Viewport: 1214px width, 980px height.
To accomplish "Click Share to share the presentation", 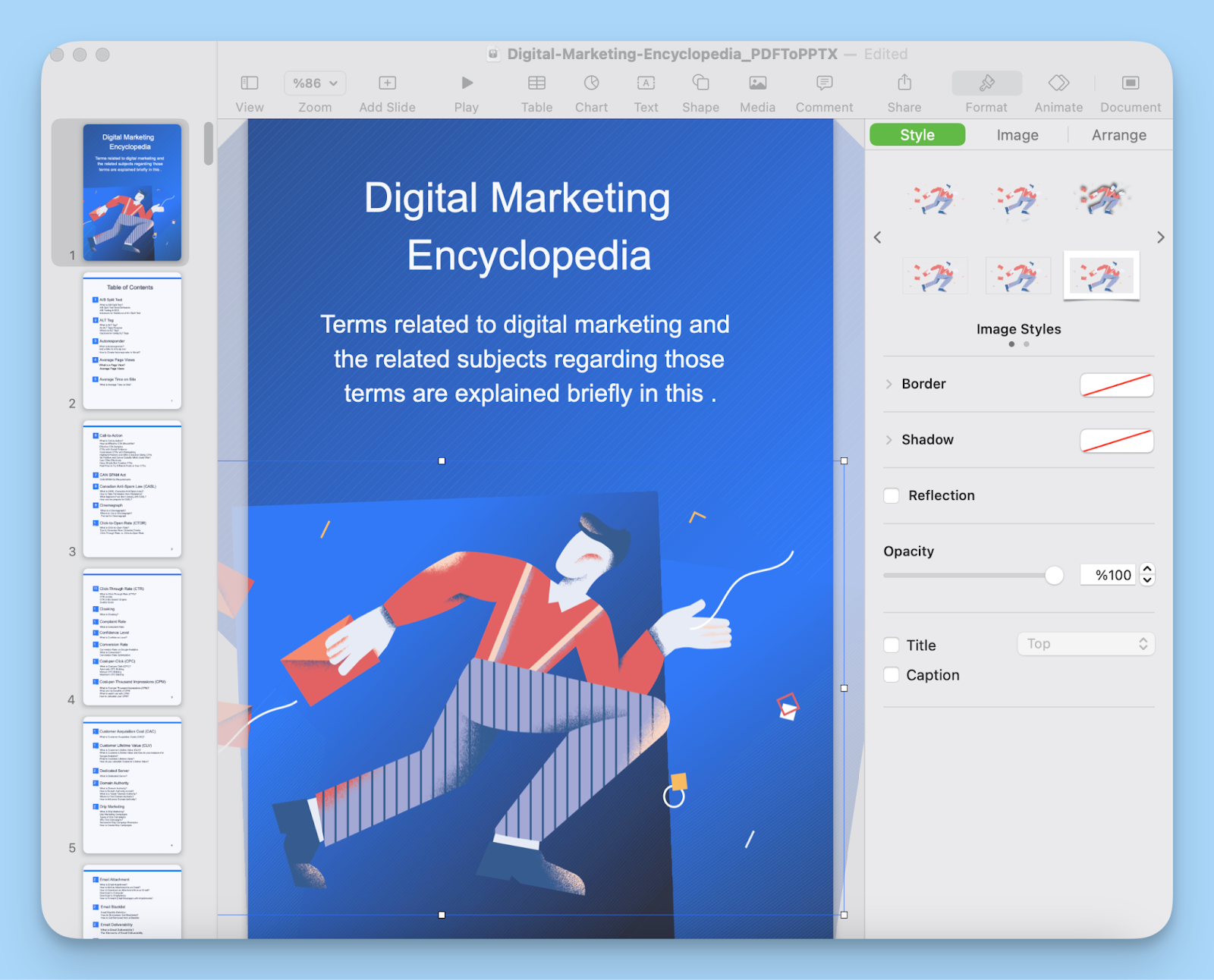I will (903, 91).
